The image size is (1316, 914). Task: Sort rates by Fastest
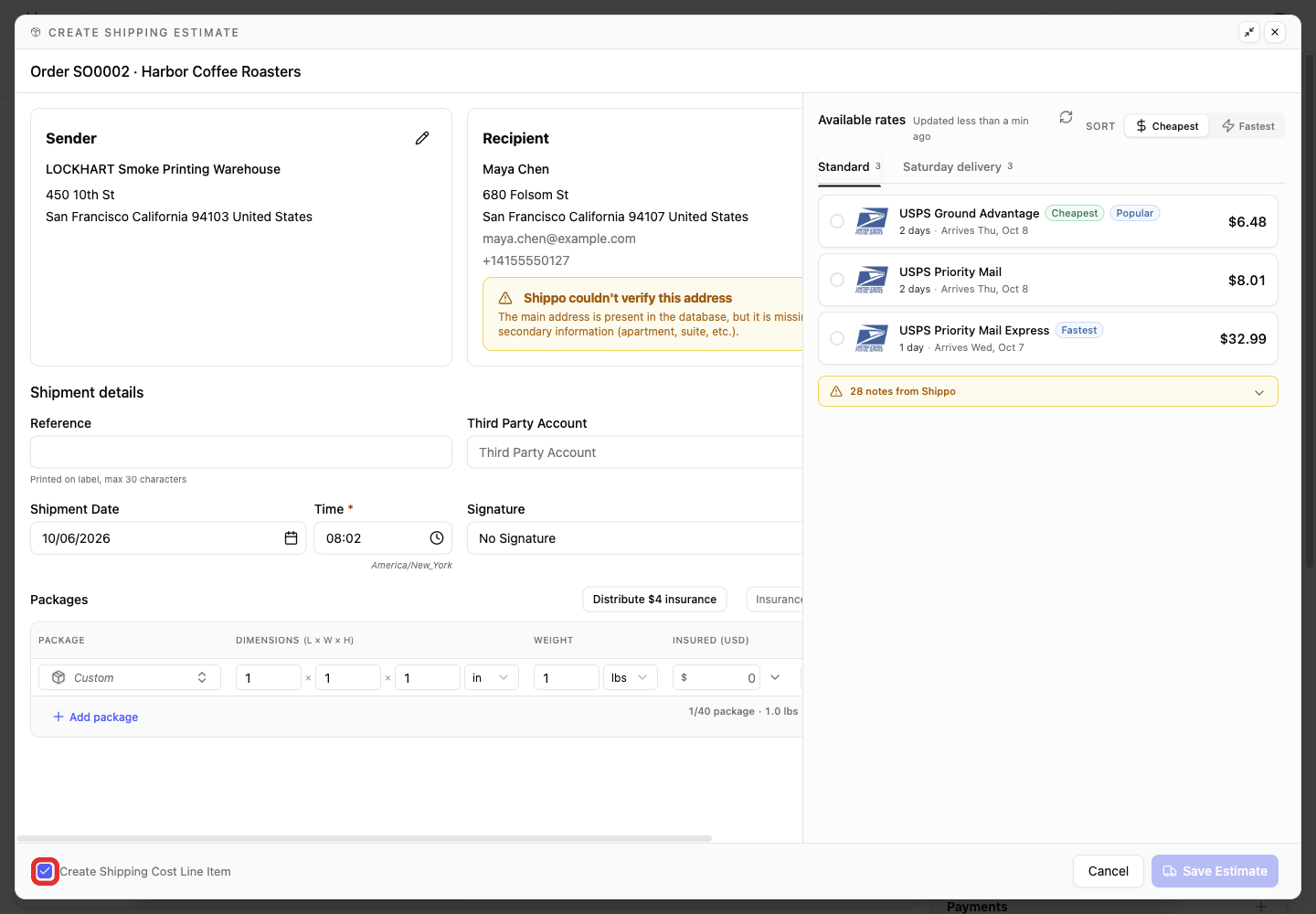[x=1247, y=126]
